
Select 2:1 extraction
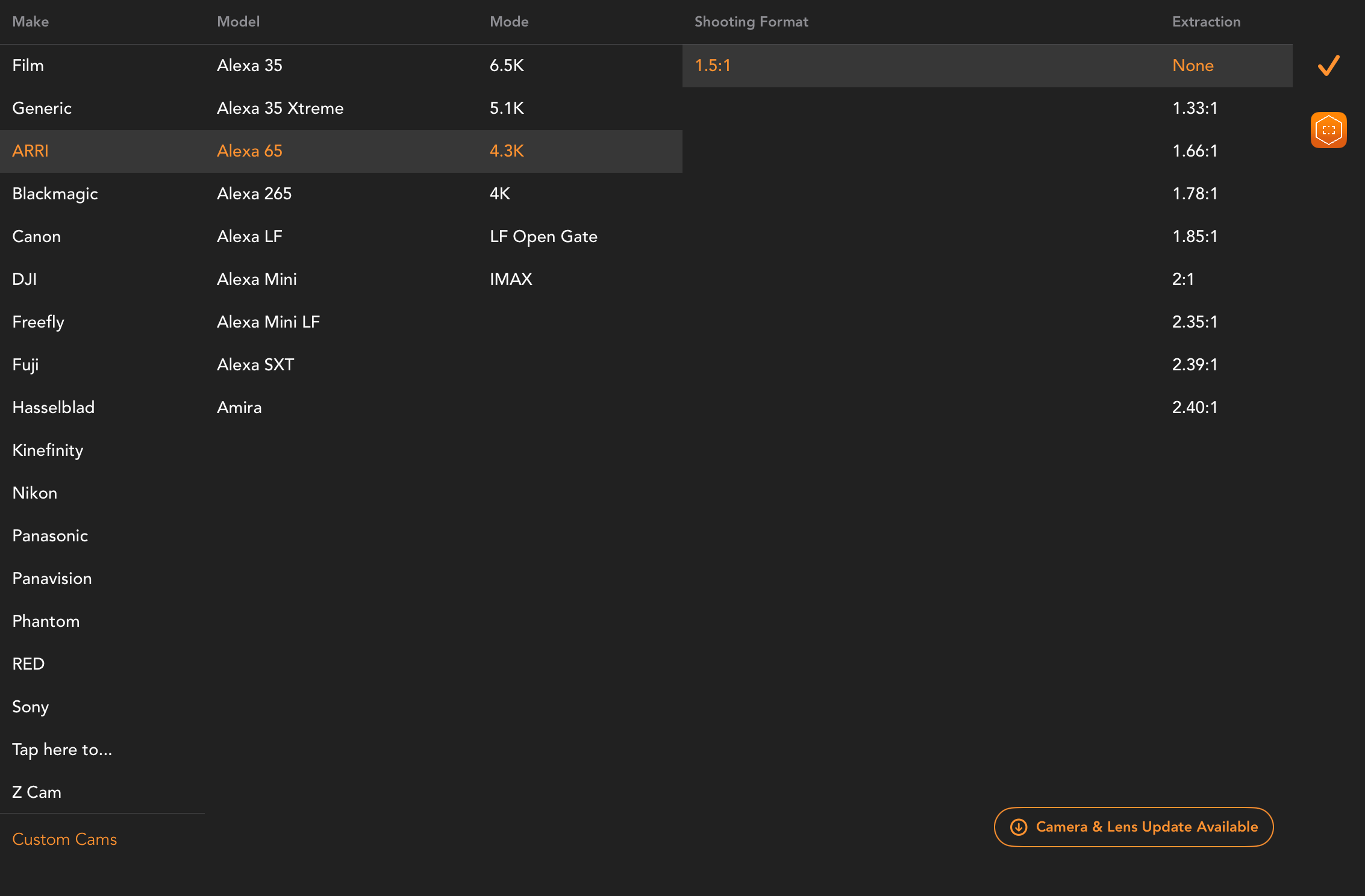[x=1226, y=279]
